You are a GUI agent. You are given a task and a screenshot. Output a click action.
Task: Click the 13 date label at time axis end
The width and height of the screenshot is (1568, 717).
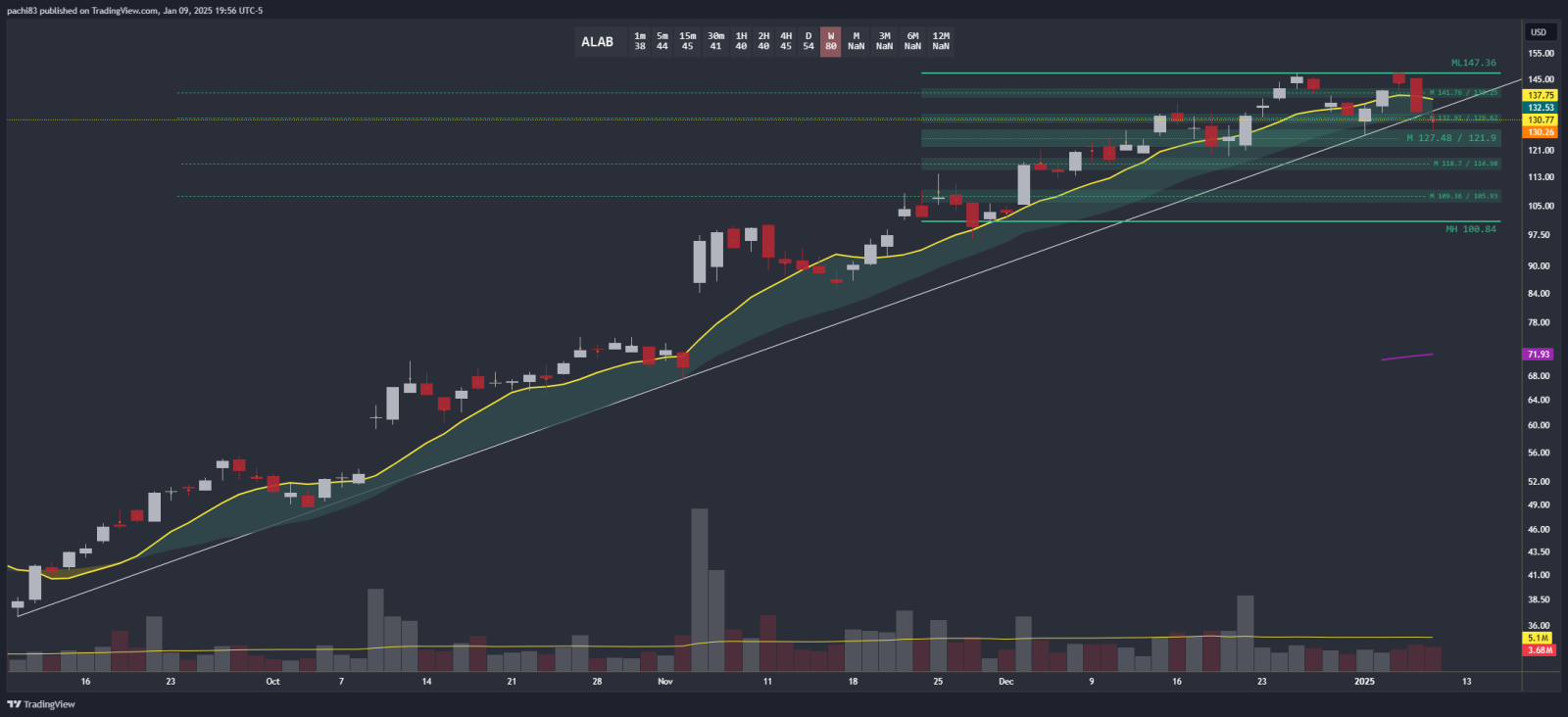pyautogui.click(x=1467, y=682)
